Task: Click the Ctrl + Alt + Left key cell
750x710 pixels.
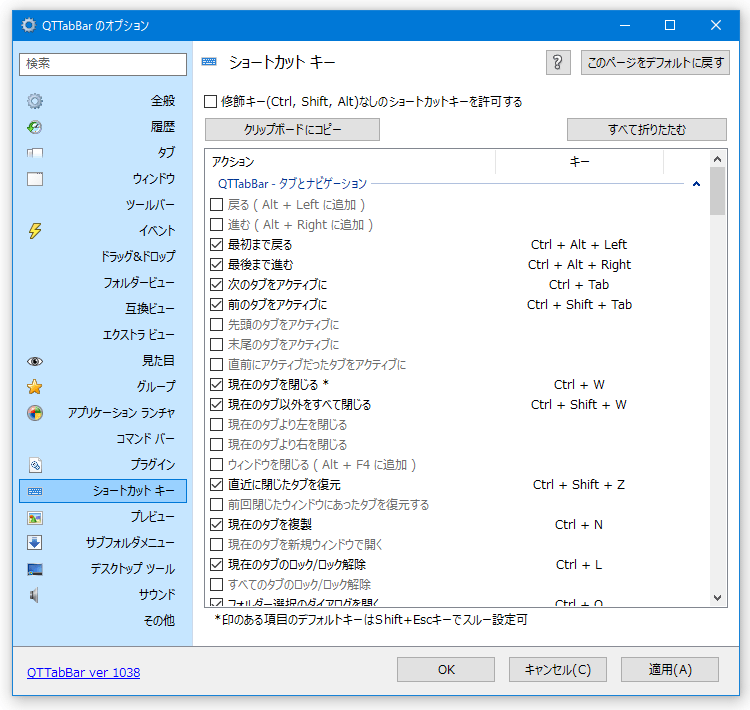Action: click(579, 244)
